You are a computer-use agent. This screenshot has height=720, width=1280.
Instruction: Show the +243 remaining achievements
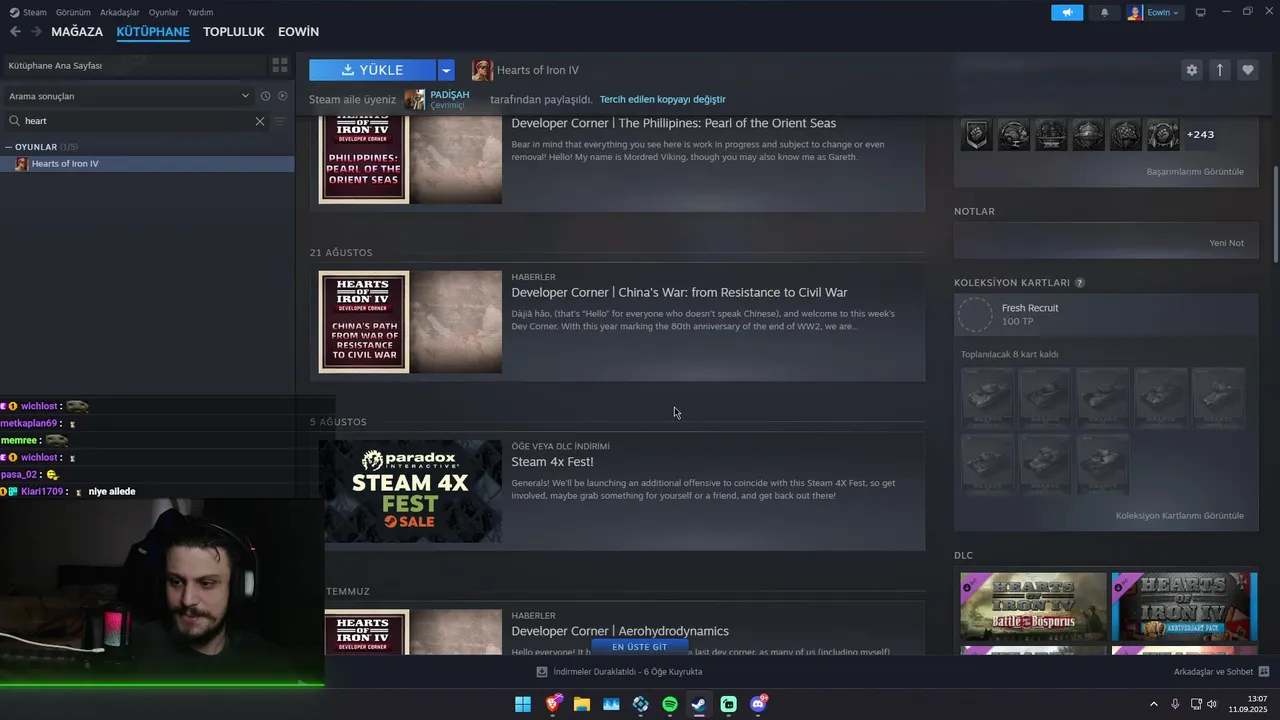(x=1200, y=135)
